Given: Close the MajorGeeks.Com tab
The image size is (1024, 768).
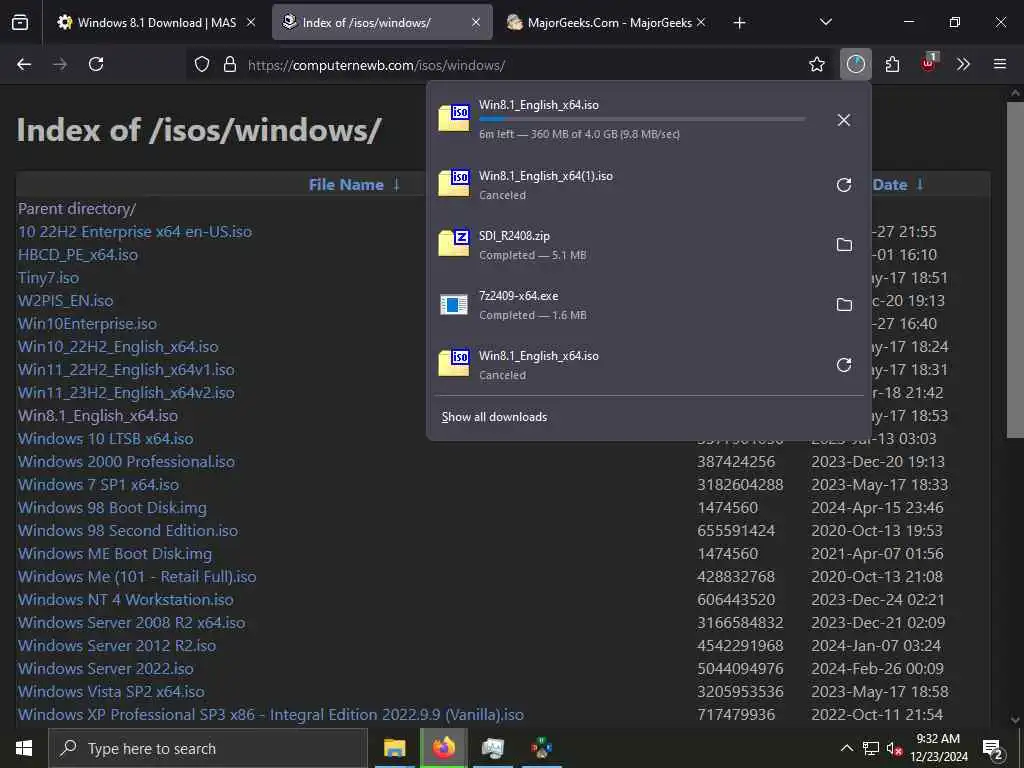Looking at the screenshot, I should [x=701, y=22].
